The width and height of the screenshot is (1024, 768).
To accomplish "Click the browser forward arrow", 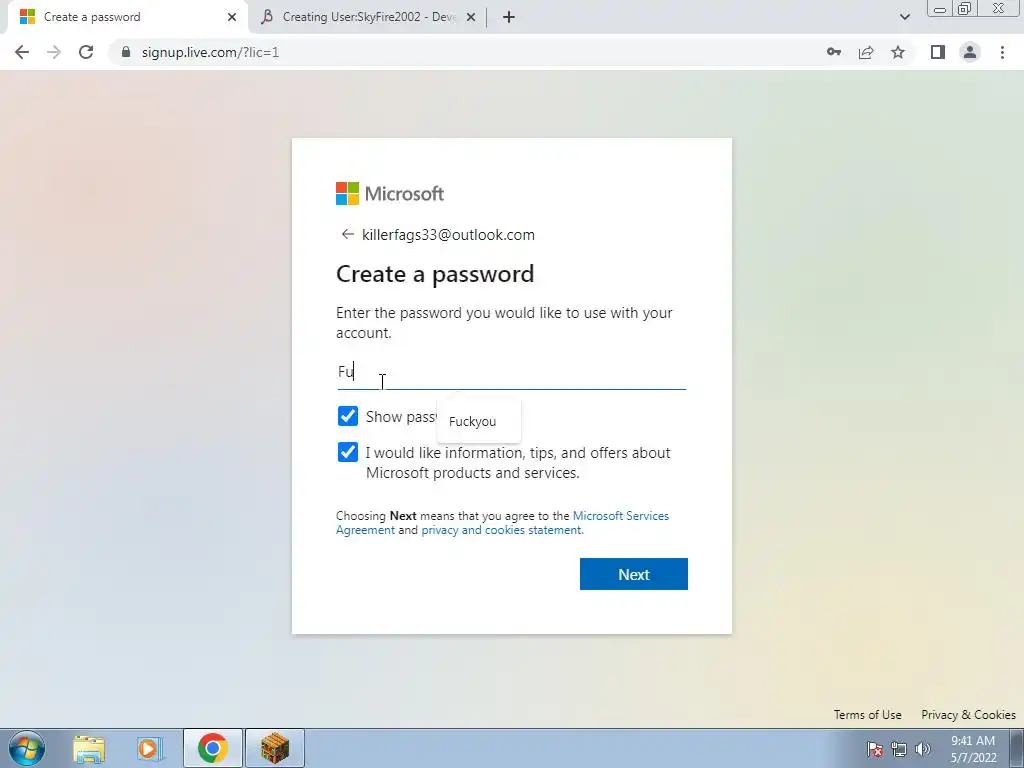I will point(54,52).
